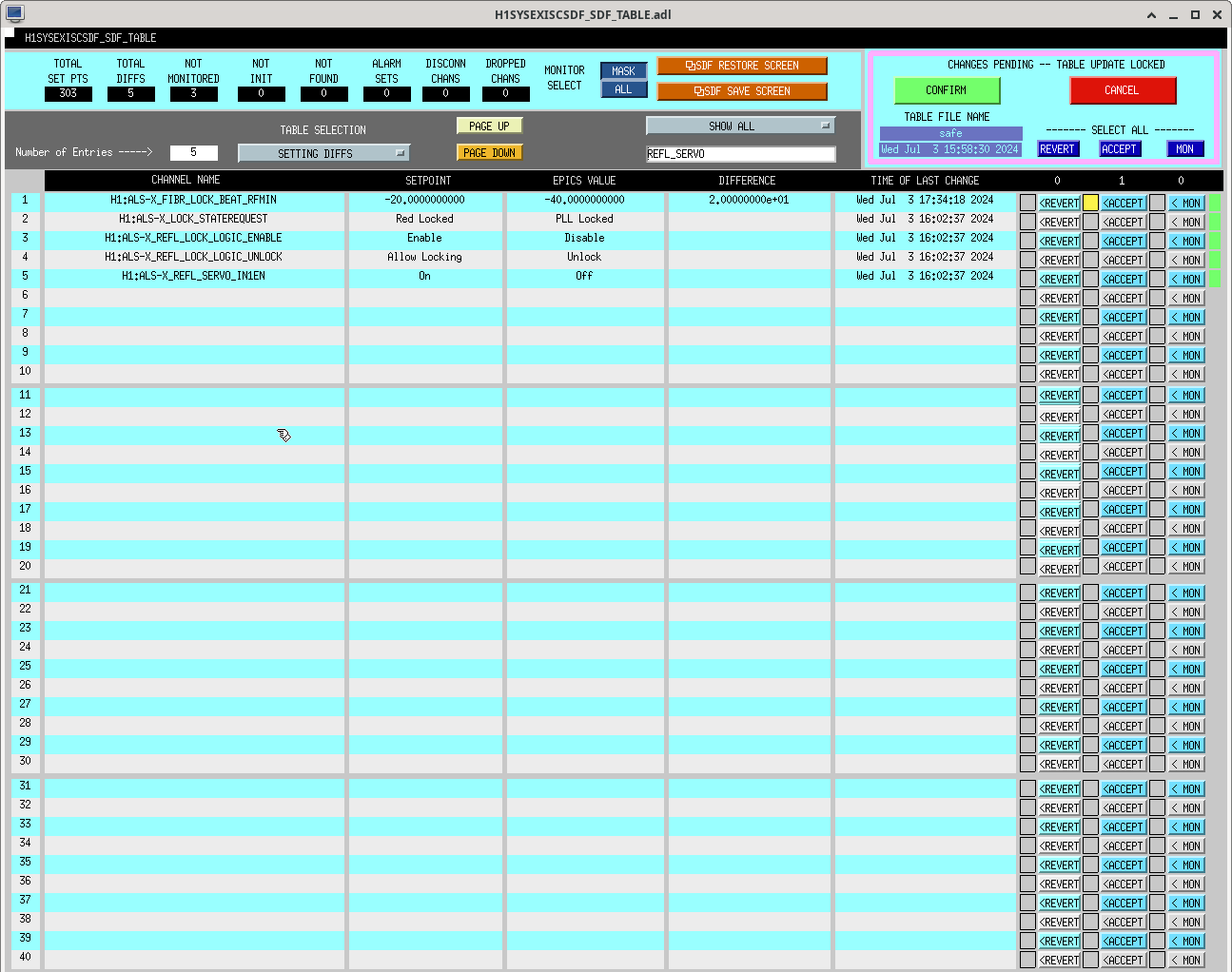Select channel H1:ALS-X_REFL_SERVO_IN1EN
The width and height of the screenshot is (1232, 972).
[x=194, y=277]
